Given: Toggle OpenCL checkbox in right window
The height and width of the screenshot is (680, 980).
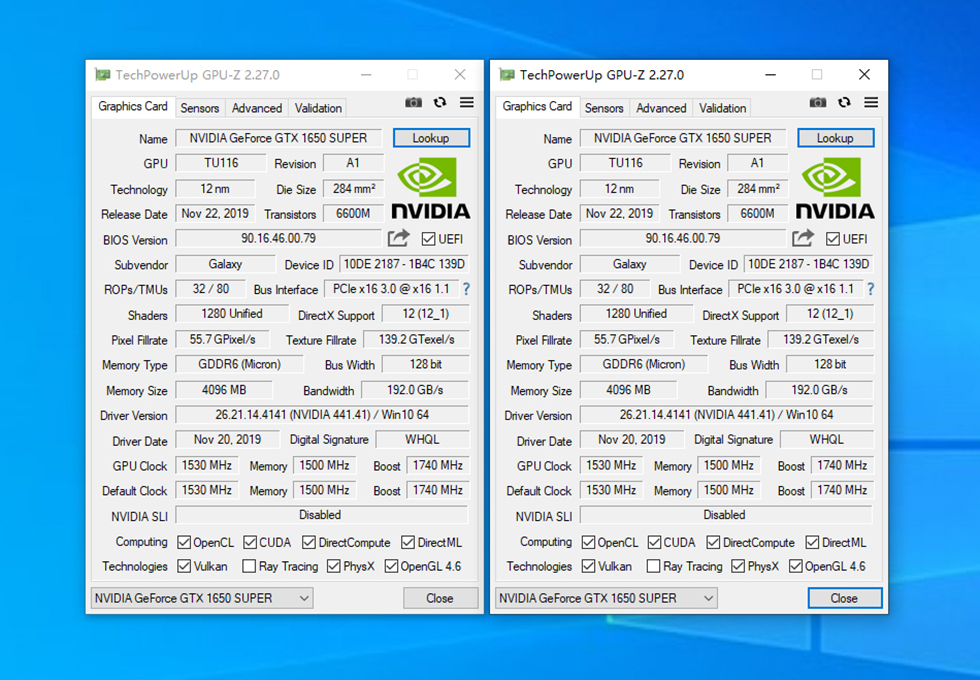Looking at the screenshot, I should click(589, 542).
